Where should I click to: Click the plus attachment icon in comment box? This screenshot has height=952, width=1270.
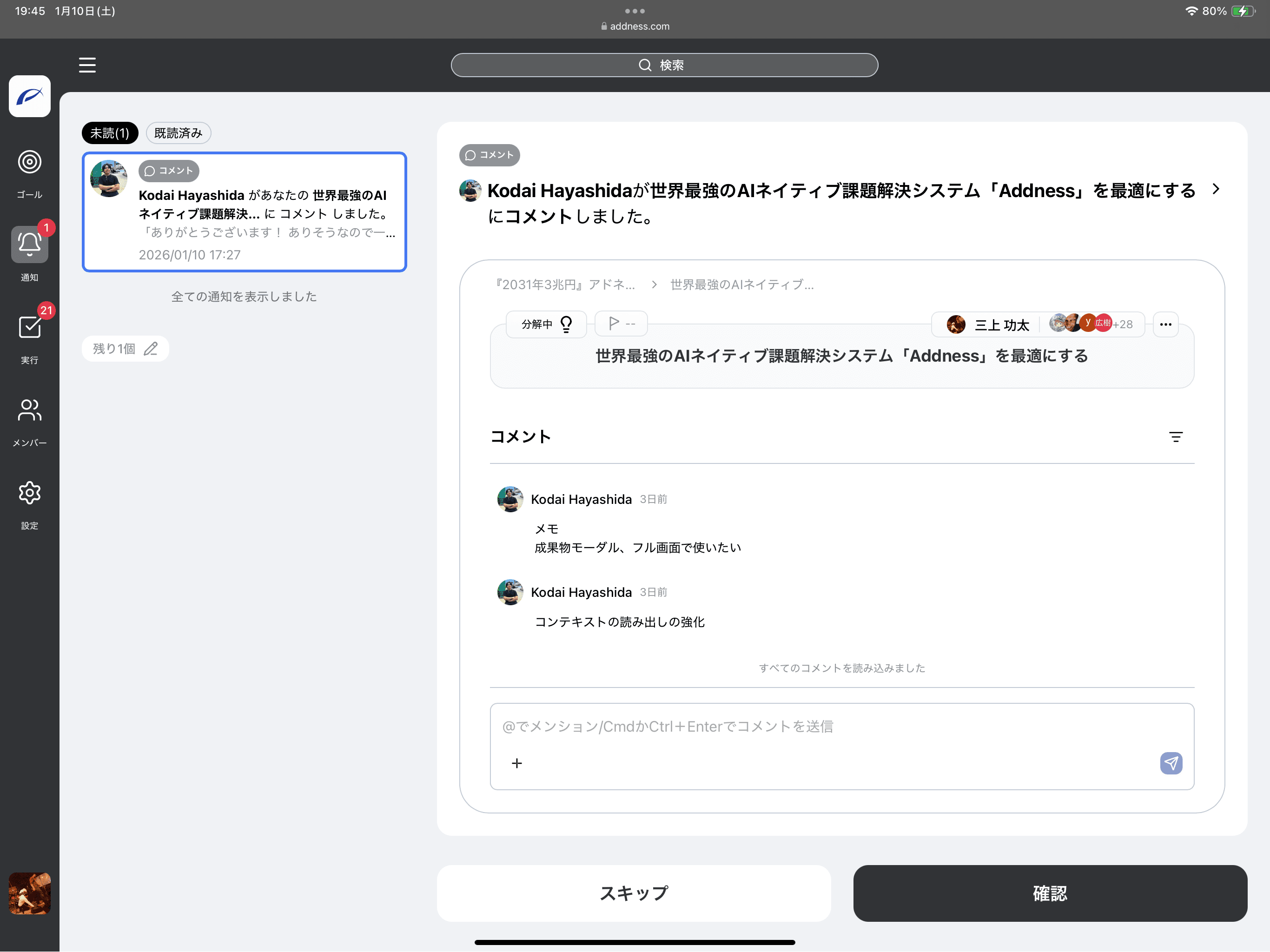(x=517, y=763)
